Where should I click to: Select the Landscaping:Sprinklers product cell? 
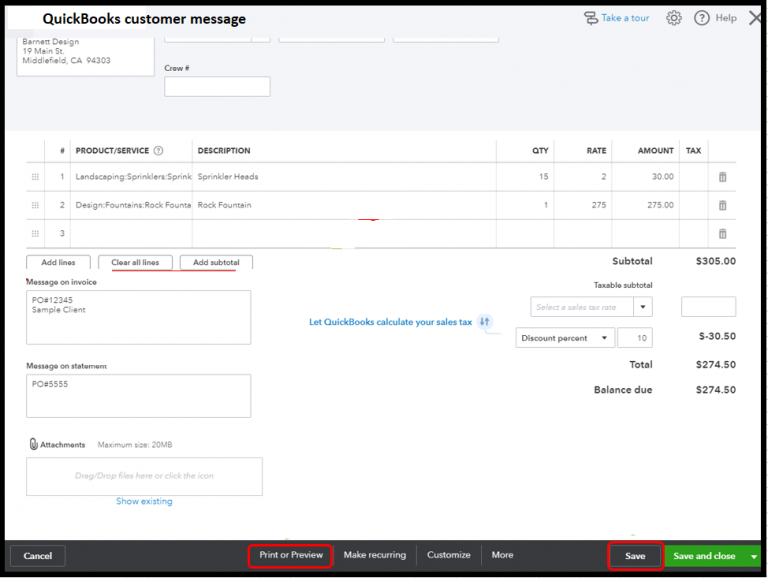click(133, 177)
